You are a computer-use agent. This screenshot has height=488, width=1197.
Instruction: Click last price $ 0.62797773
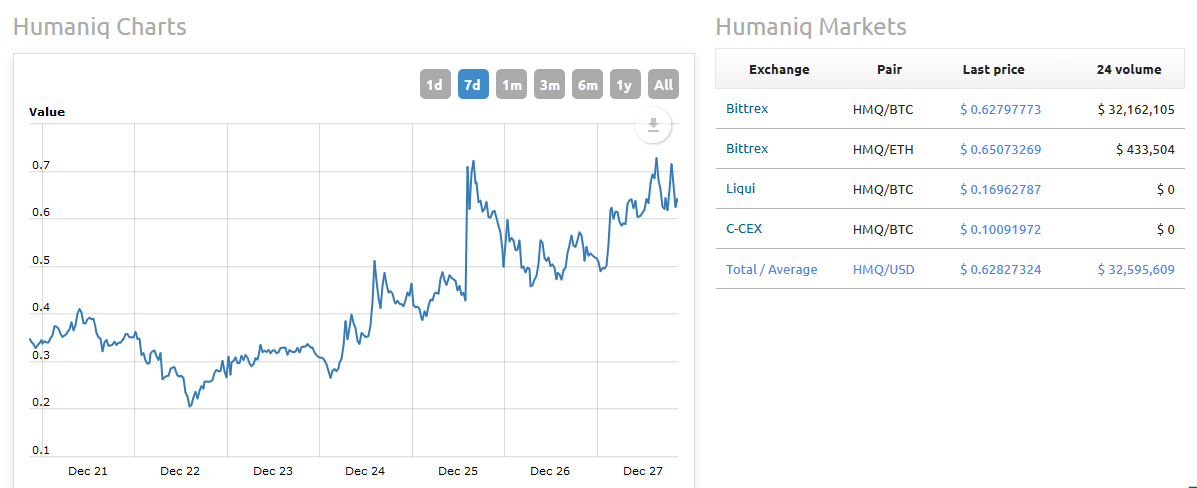click(x=1000, y=109)
